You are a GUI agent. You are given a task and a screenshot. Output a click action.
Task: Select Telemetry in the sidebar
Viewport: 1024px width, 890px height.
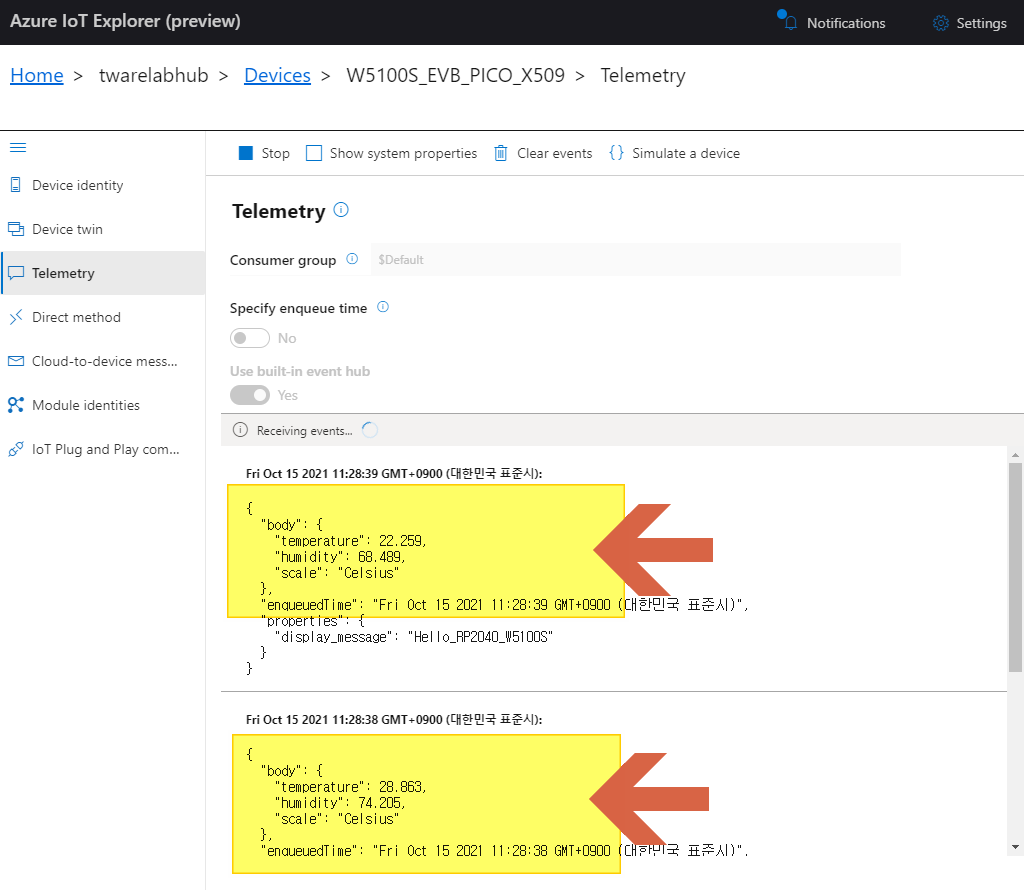click(x=103, y=273)
